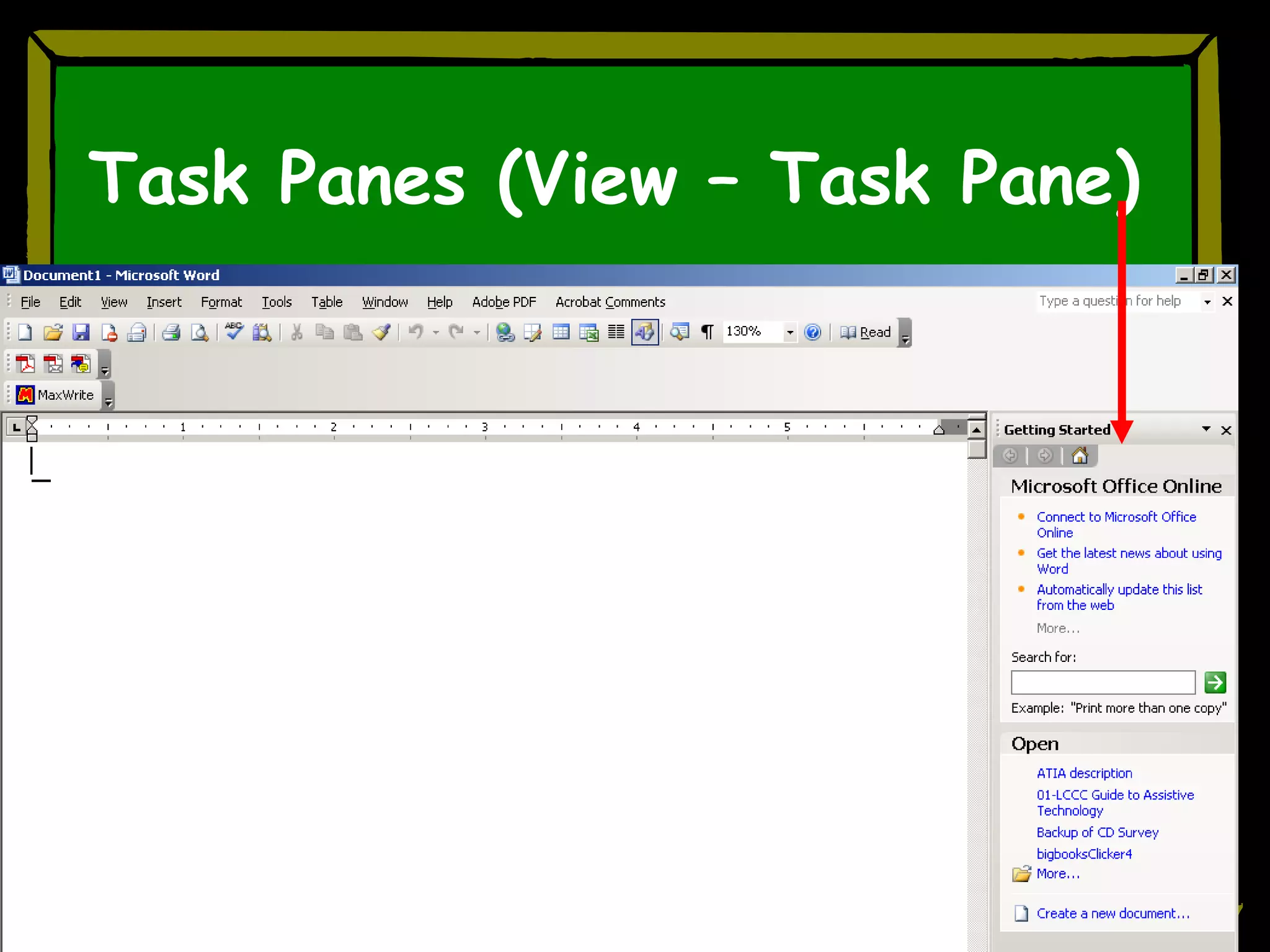Click Connect to Microsoft Office Online link

pos(1116,524)
